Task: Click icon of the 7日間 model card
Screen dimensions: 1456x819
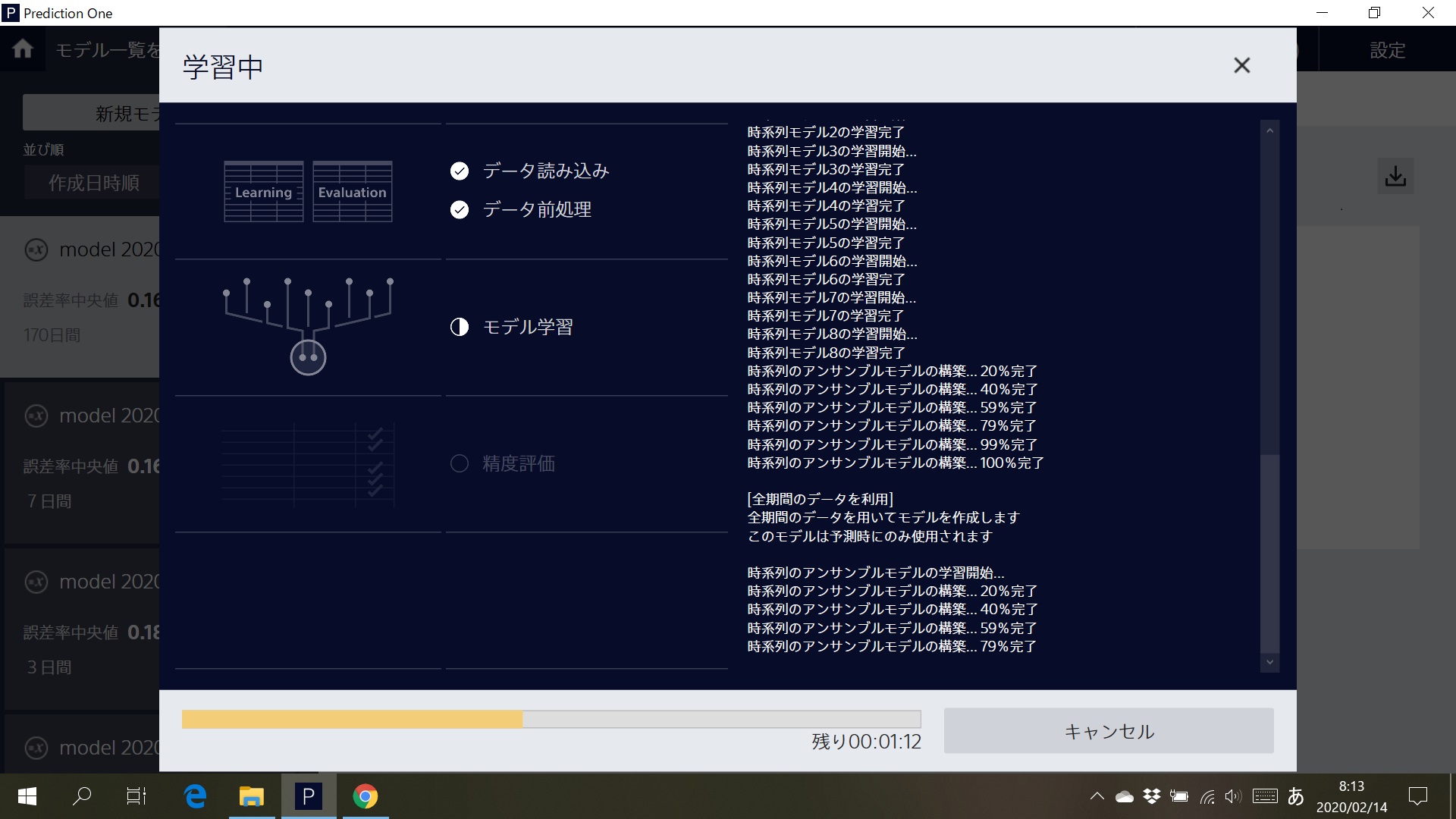Action: [36, 416]
